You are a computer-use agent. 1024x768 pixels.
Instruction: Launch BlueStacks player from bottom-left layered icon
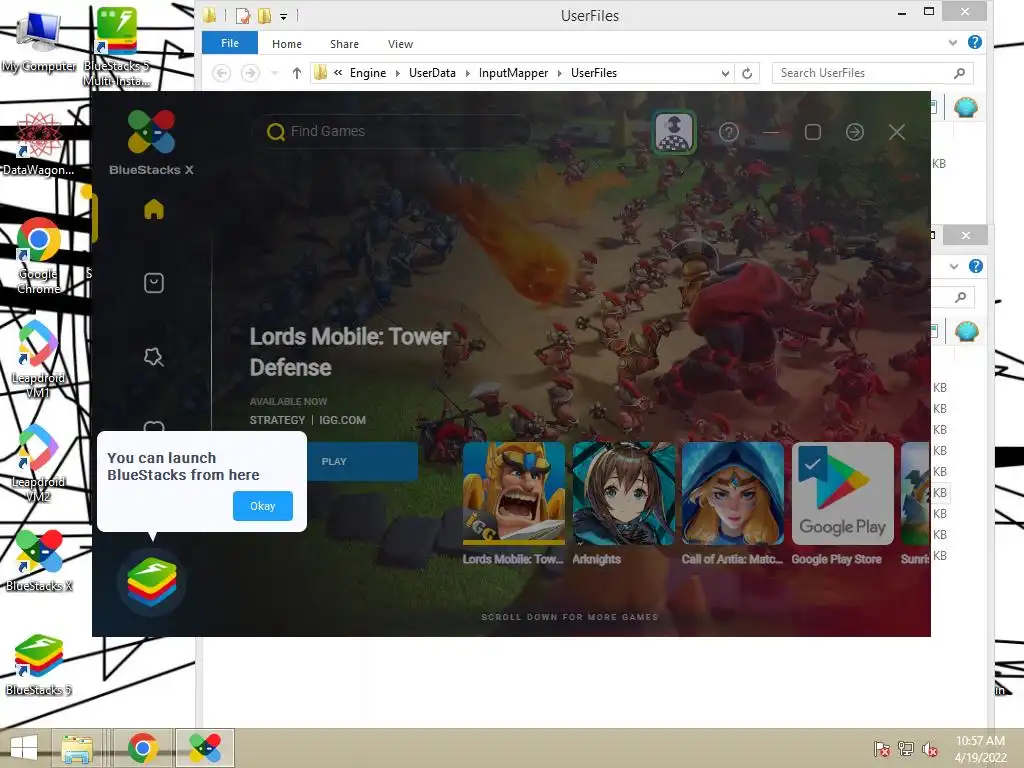coord(152,581)
